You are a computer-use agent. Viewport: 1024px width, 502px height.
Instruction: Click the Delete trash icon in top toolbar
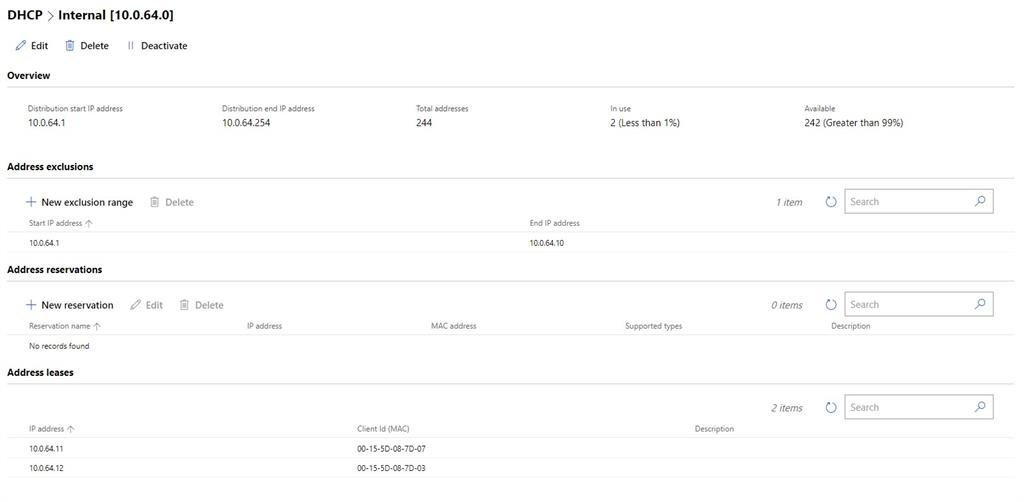(x=70, y=46)
